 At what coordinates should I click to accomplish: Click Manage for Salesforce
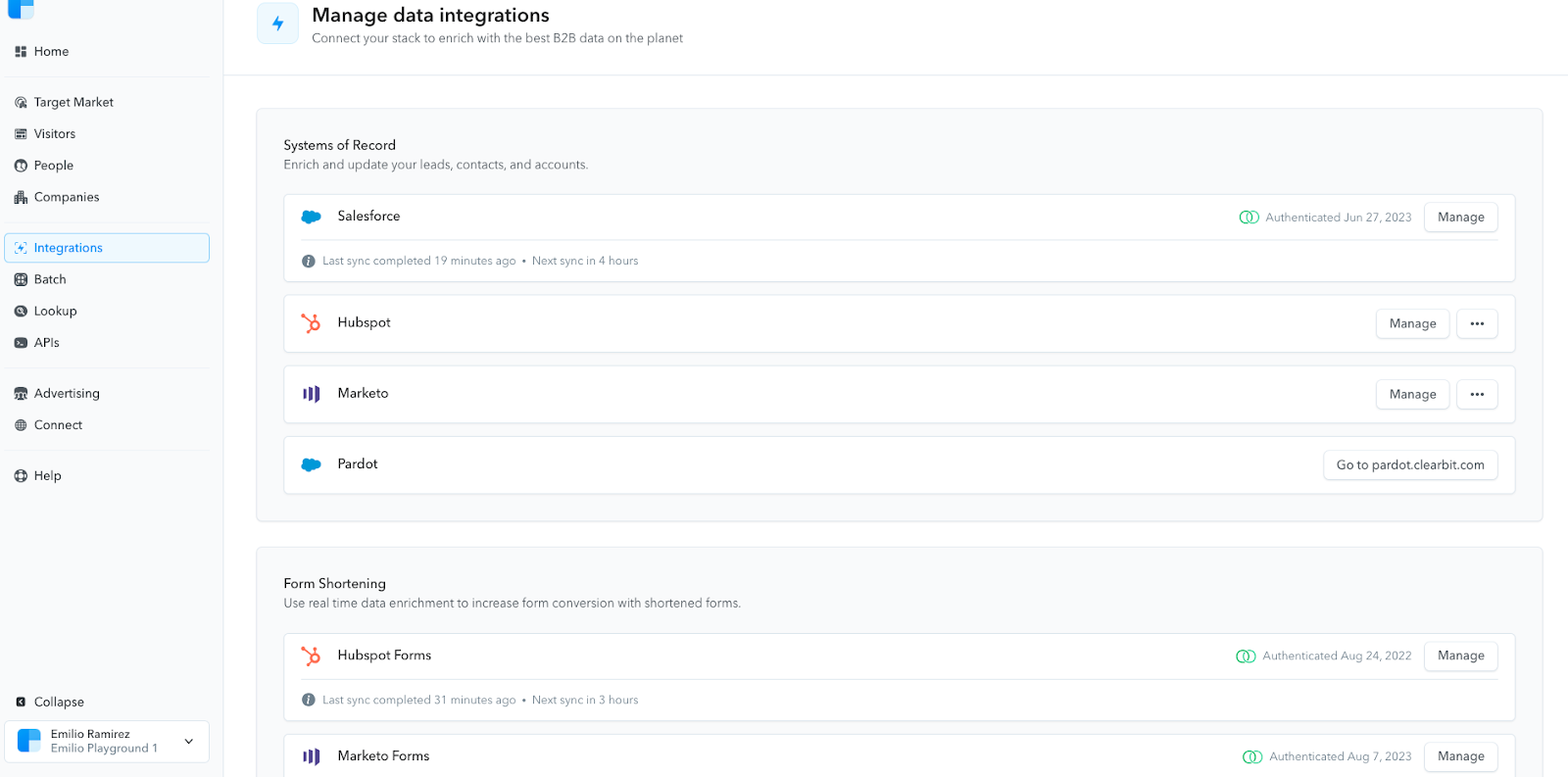[1460, 218]
